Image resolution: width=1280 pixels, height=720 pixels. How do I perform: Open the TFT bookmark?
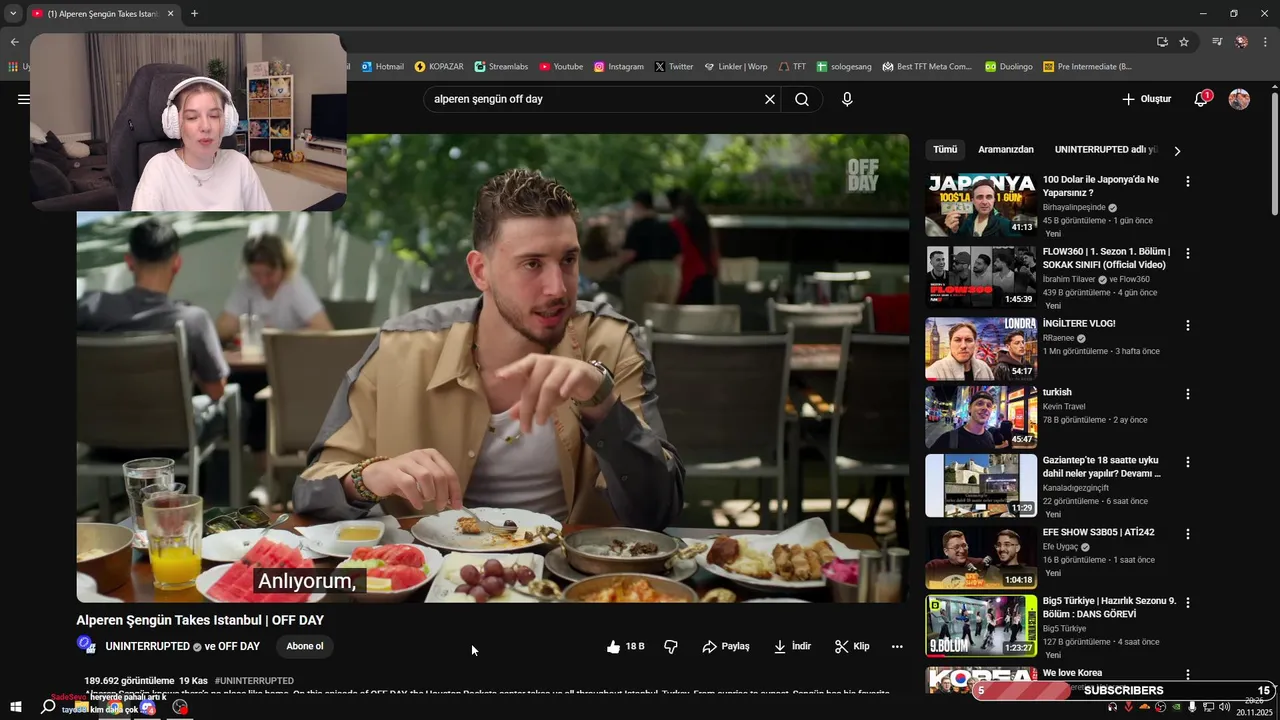click(792, 67)
